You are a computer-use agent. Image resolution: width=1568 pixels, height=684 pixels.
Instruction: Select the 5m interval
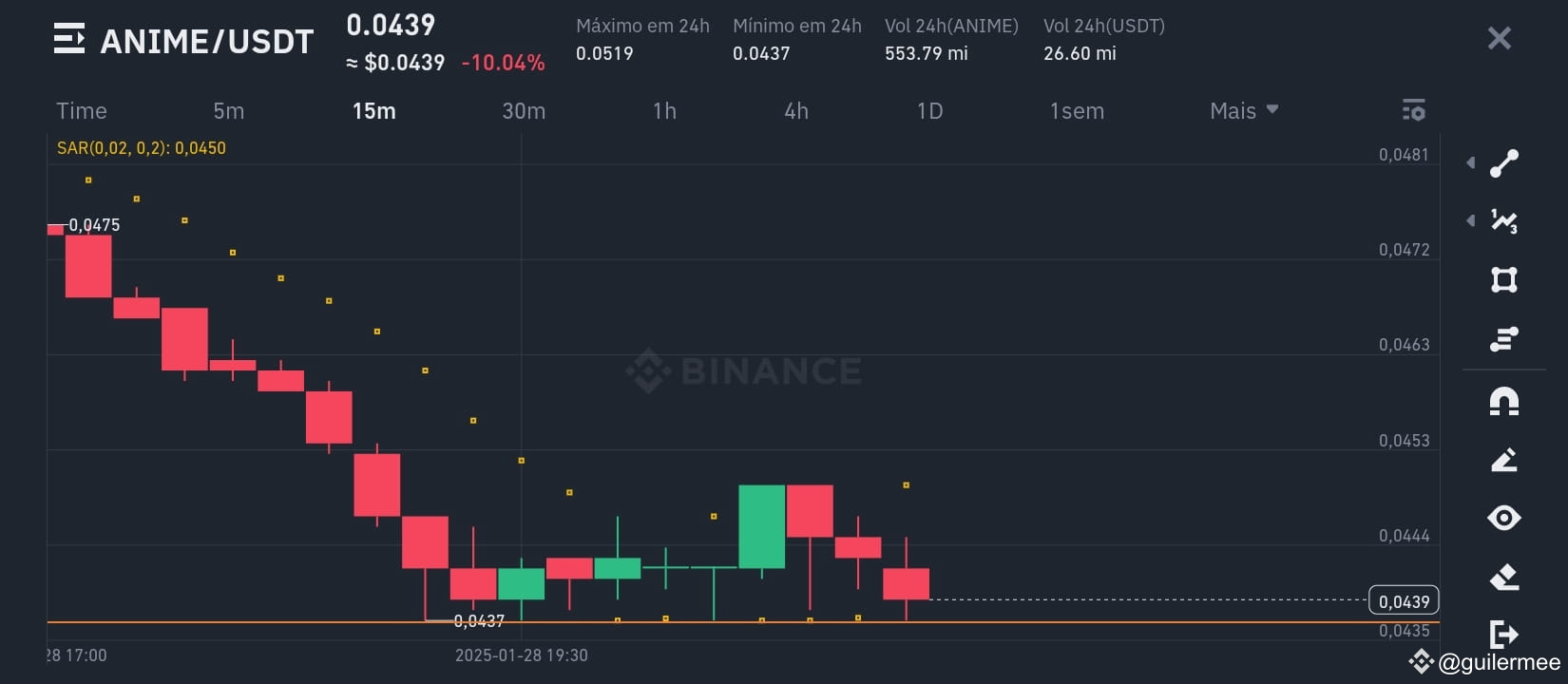[x=229, y=110]
